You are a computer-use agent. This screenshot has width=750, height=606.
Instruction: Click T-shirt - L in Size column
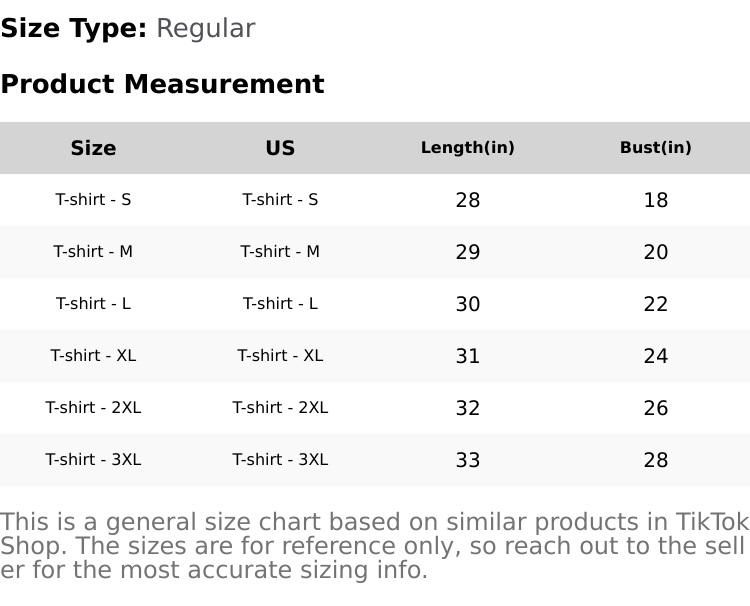pyautogui.click(x=93, y=304)
